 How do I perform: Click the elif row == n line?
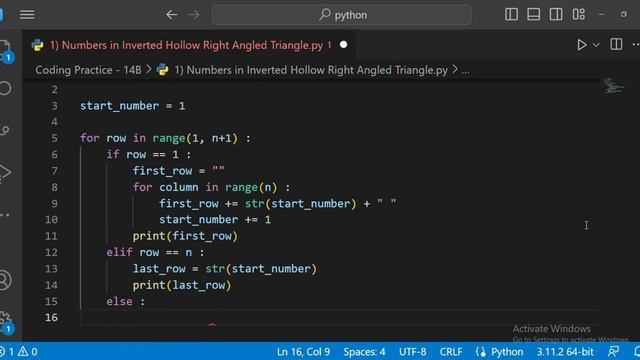(x=155, y=253)
